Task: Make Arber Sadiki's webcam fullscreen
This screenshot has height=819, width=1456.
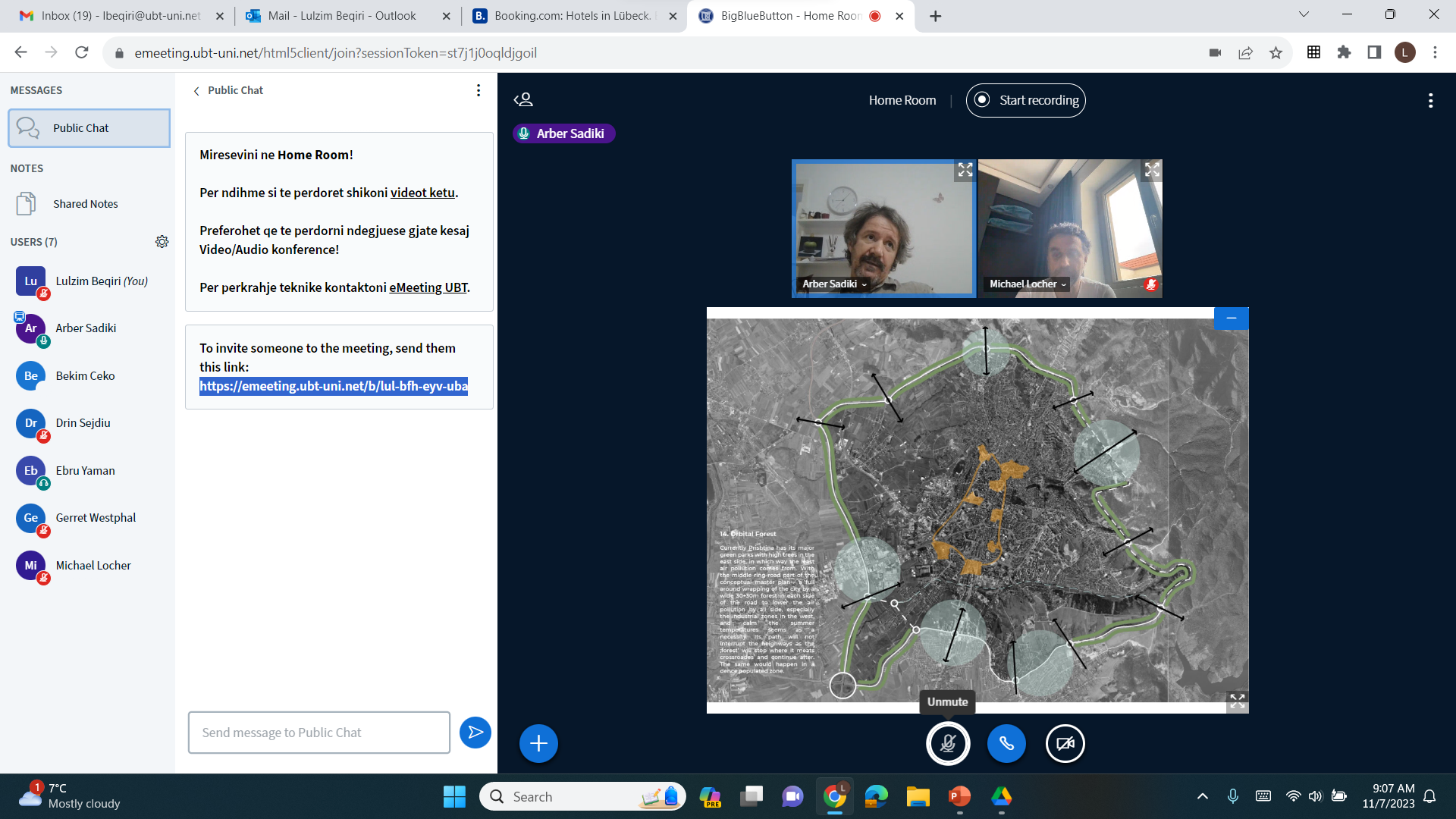Action: 965,170
